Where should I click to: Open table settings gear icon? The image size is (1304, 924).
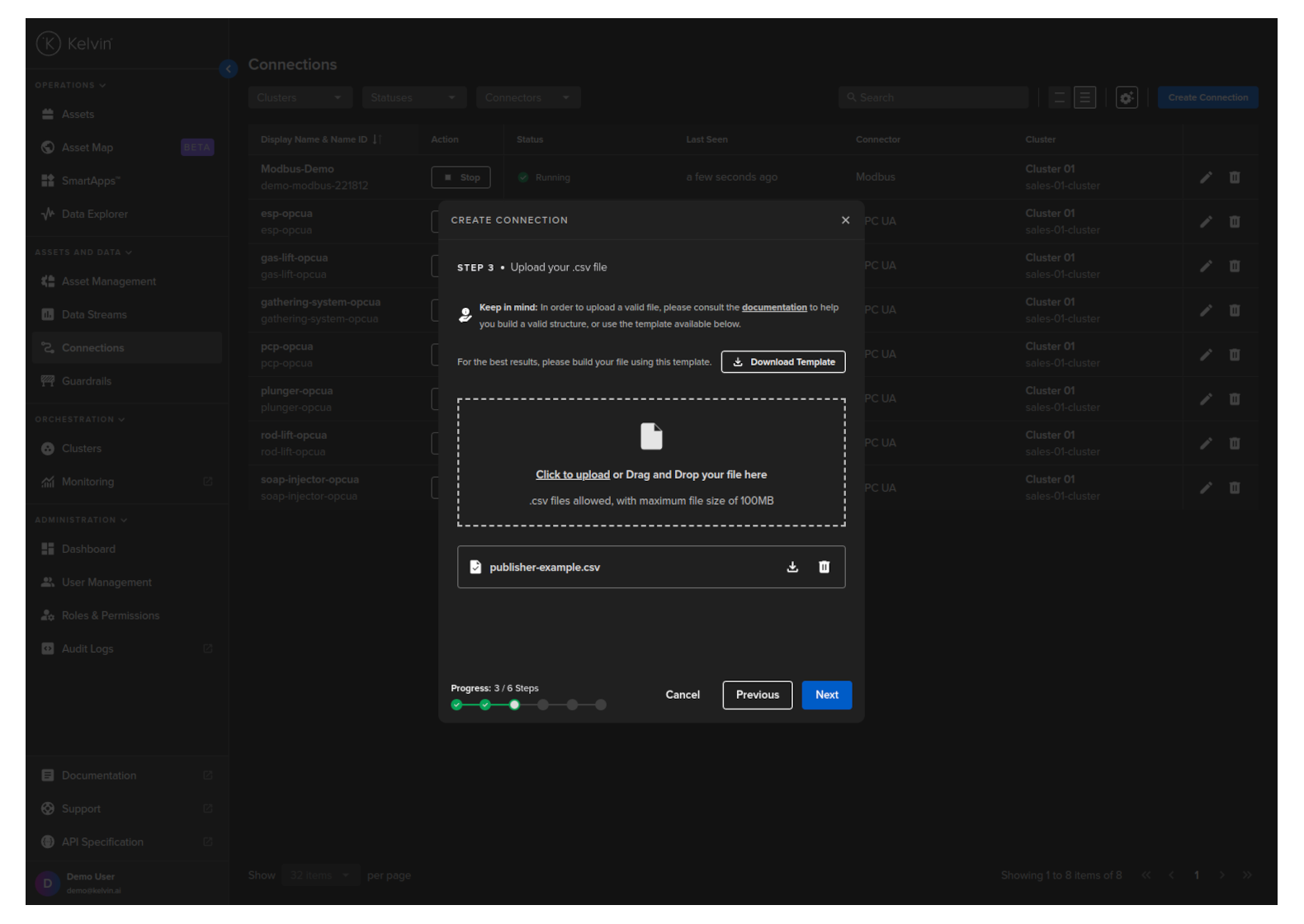(x=1127, y=97)
